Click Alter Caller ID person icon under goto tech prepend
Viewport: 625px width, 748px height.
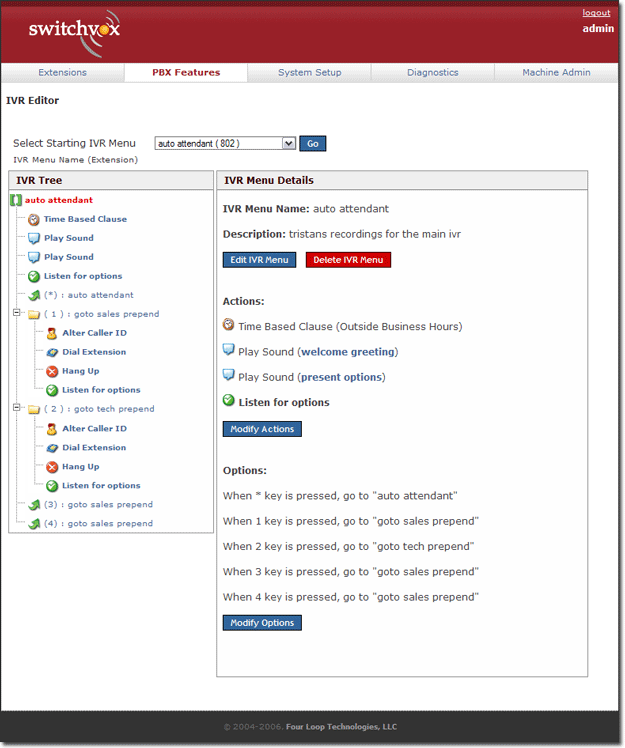point(52,429)
